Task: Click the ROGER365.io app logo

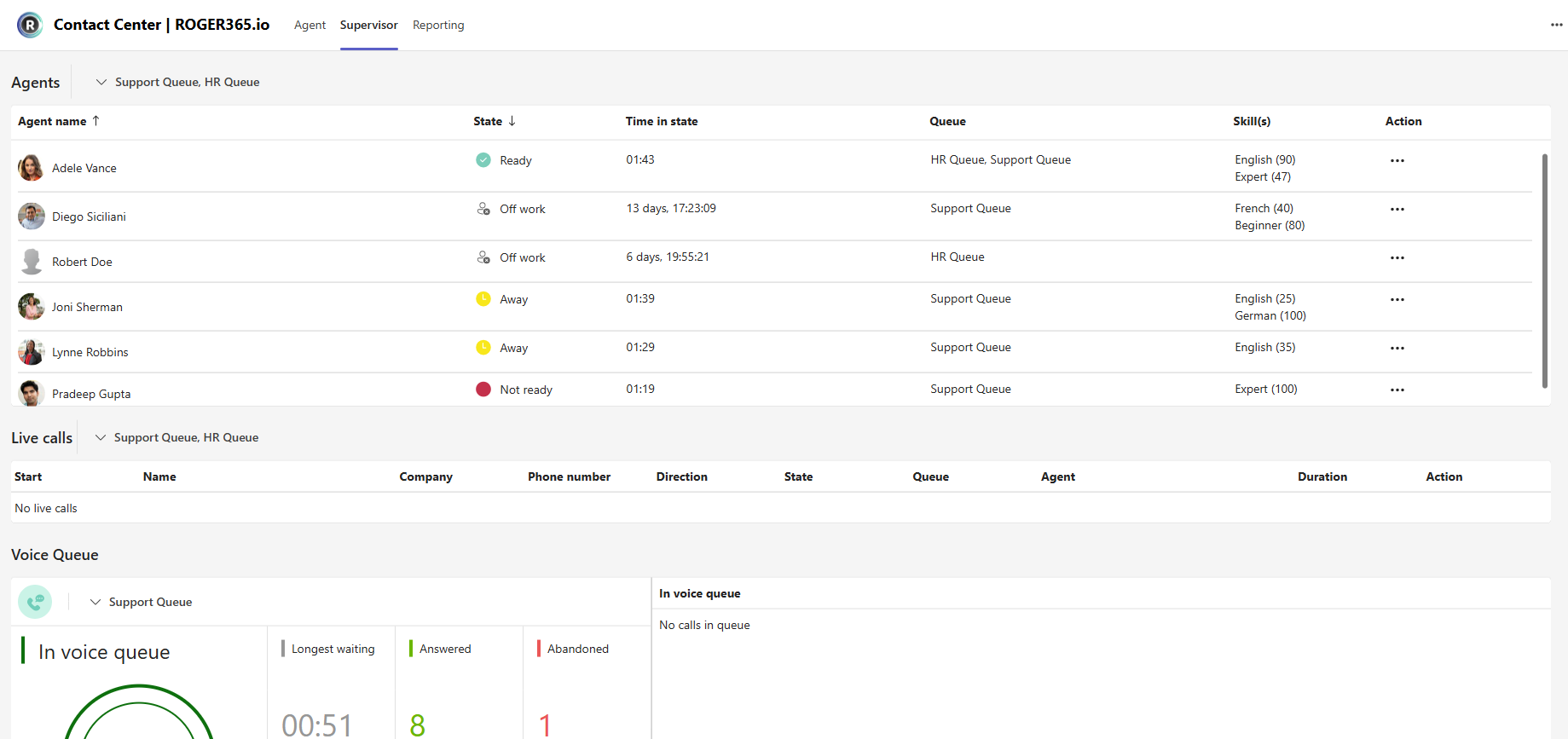Action: coord(30,25)
